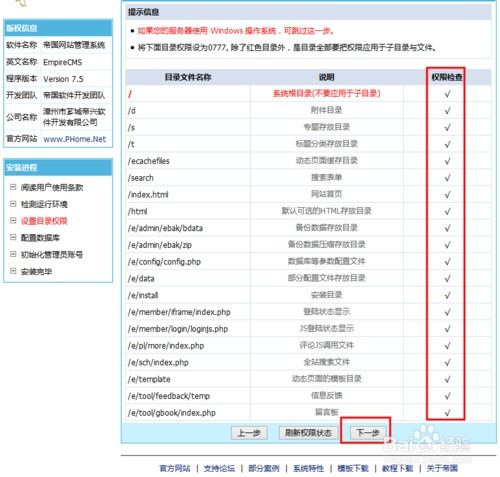The image size is (500, 477).
Task: Open the 模板下载 footer link
Action: [353, 468]
